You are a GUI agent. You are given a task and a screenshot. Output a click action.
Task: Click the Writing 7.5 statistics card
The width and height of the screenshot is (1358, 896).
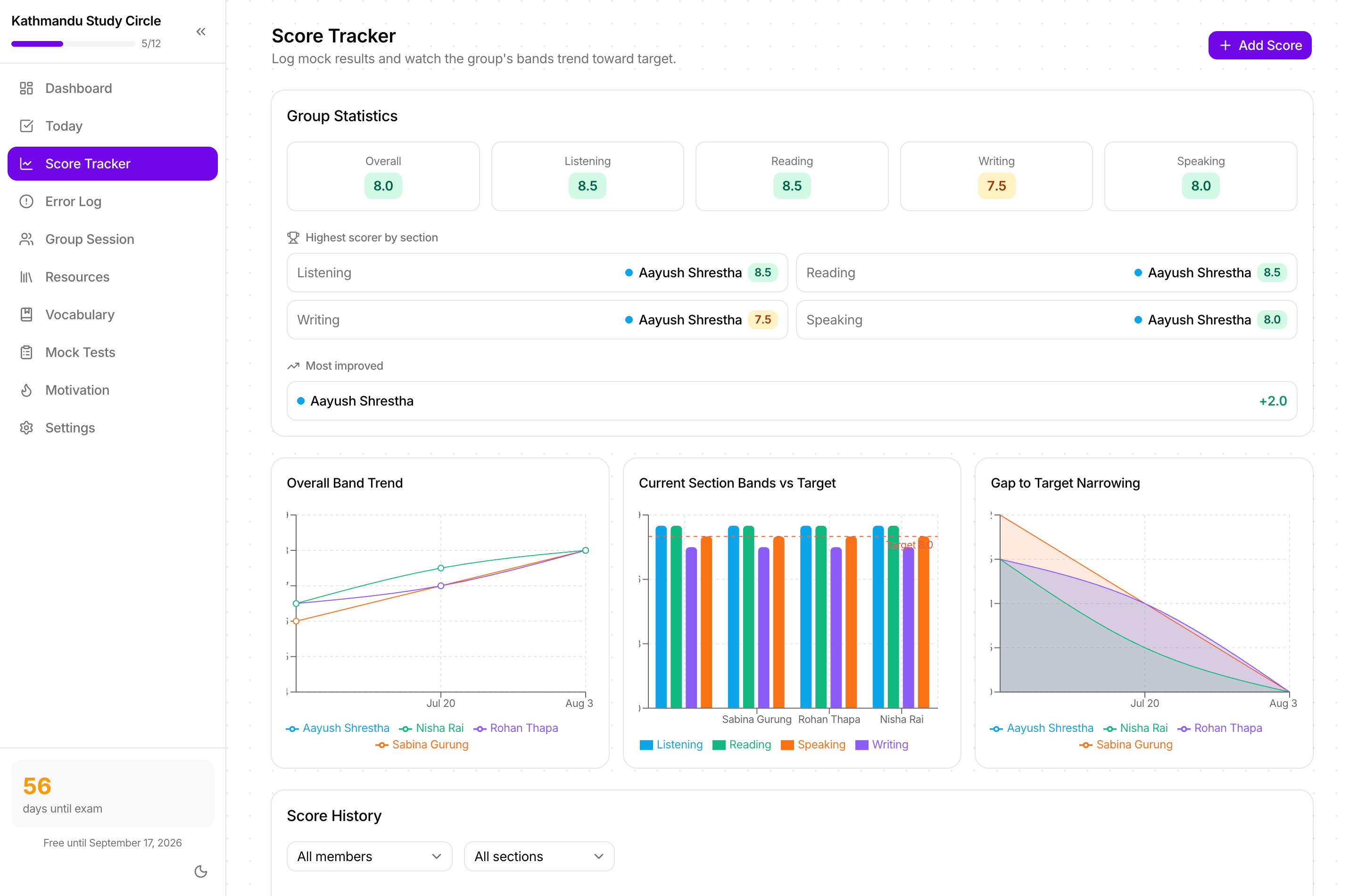click(x=996, y=176)
